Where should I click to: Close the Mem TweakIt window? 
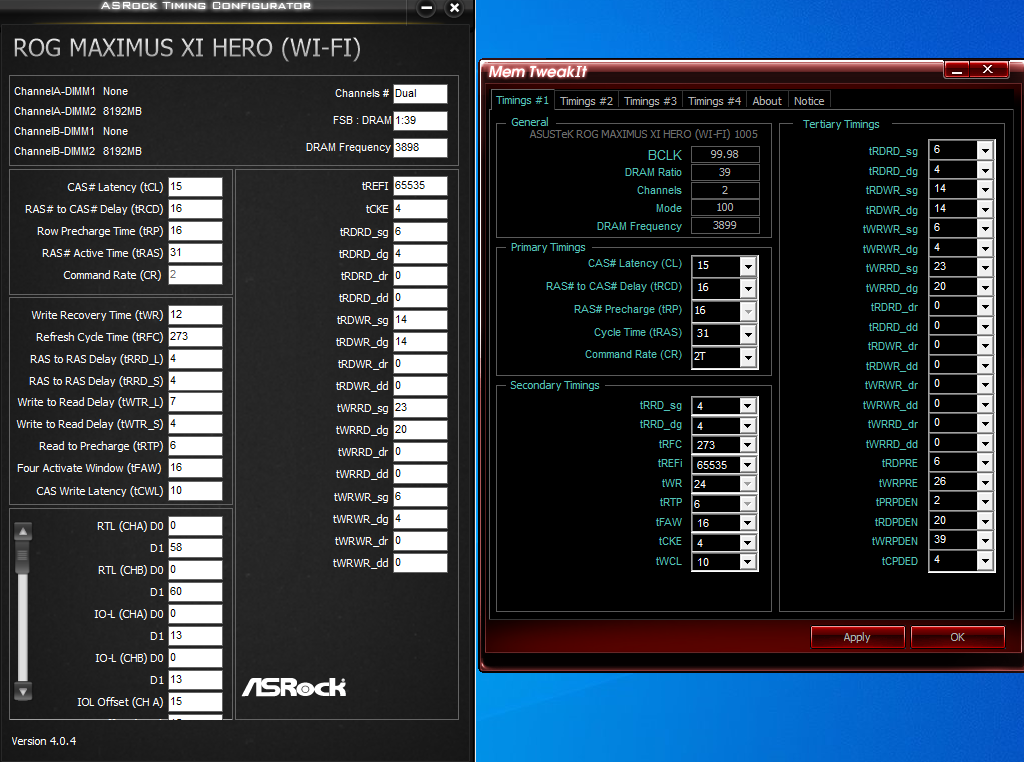[x=988, y=69]
